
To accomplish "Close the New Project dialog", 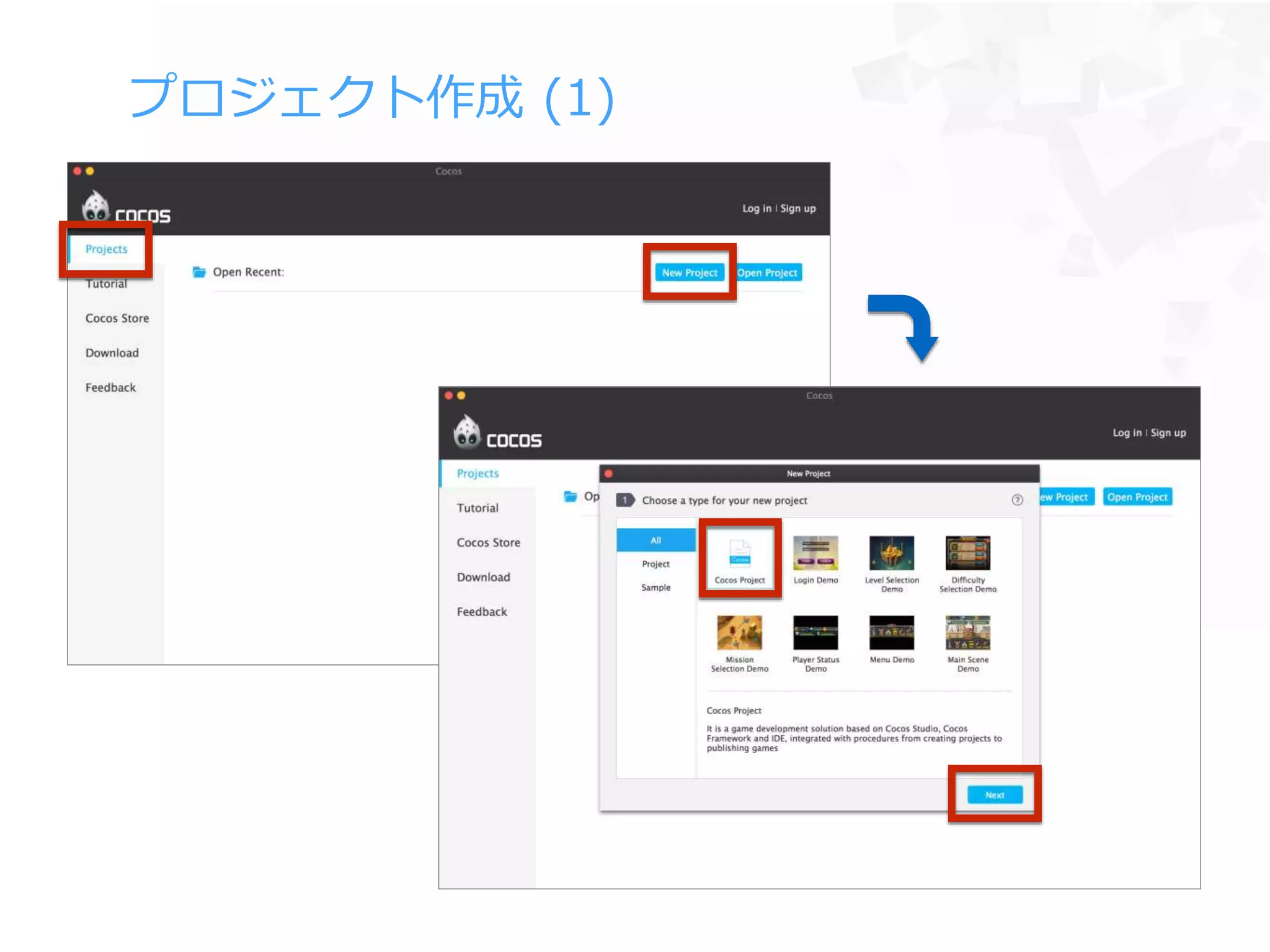I will [609, 474].
